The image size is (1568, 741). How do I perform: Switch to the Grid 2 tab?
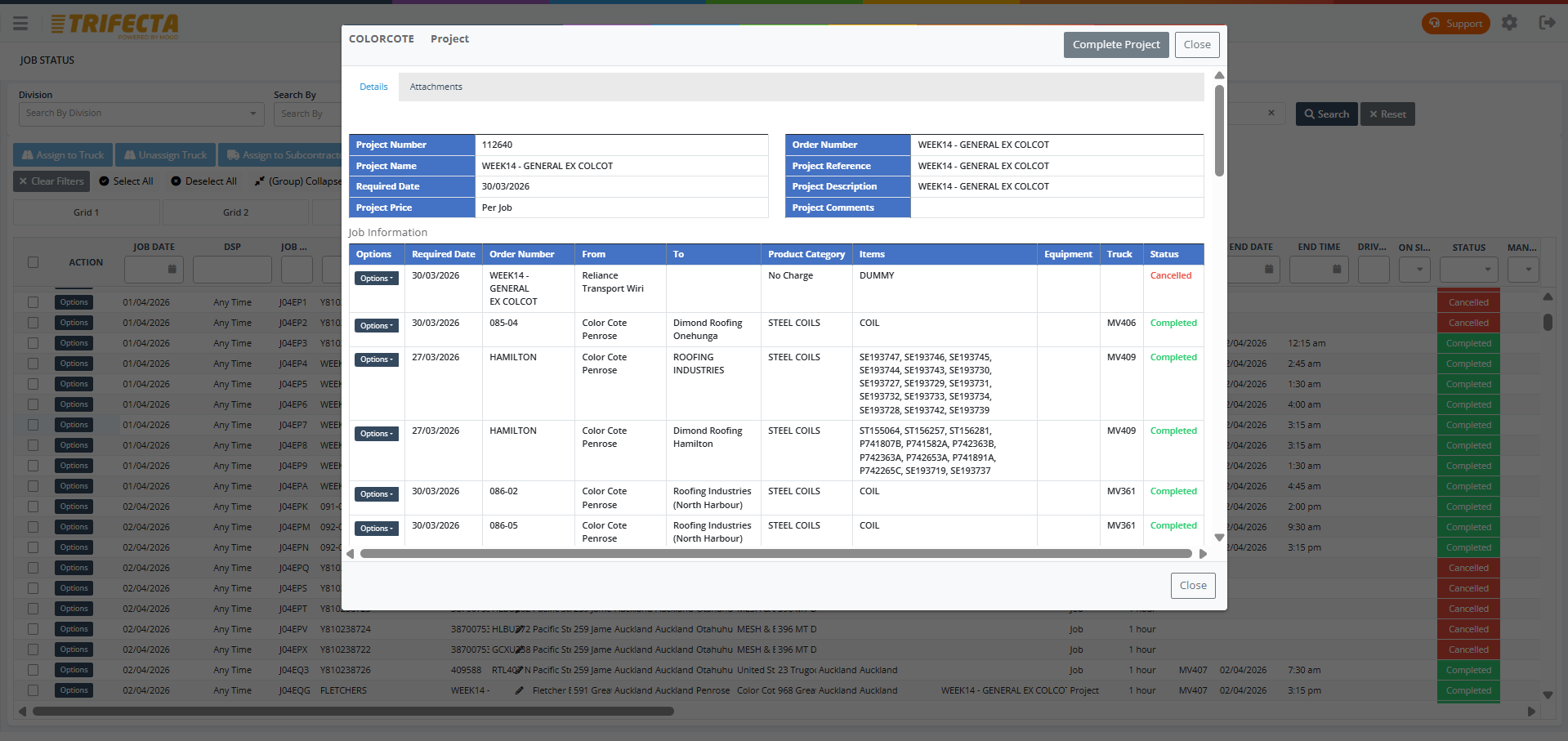236,212
